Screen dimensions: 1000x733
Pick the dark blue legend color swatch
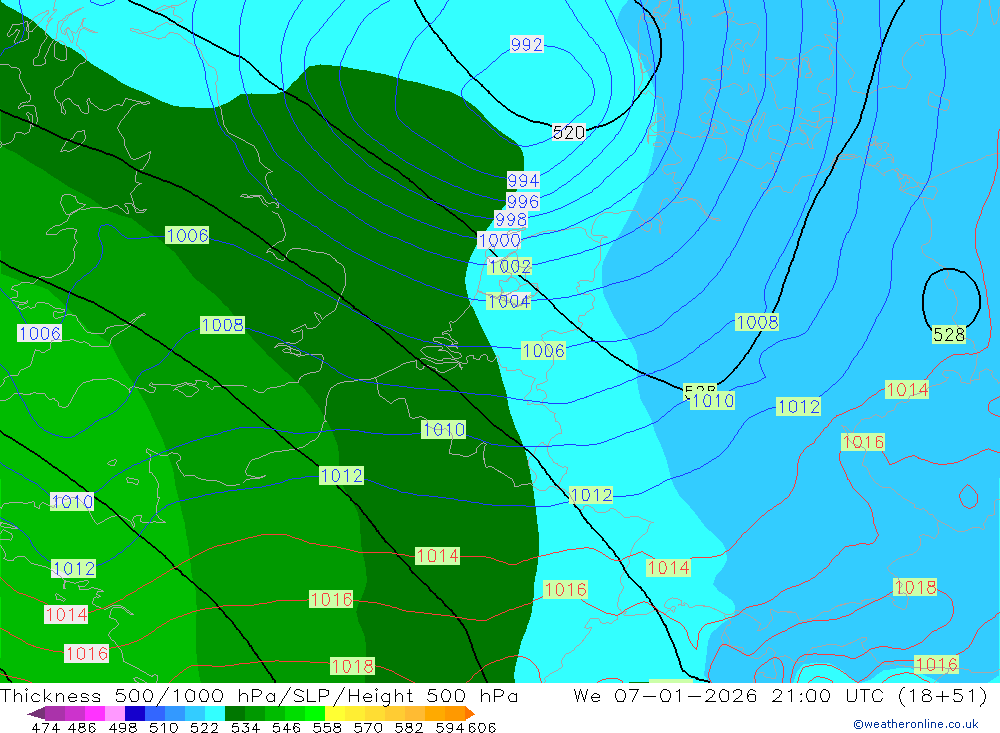pyautogui.click(x=135, y=713)
